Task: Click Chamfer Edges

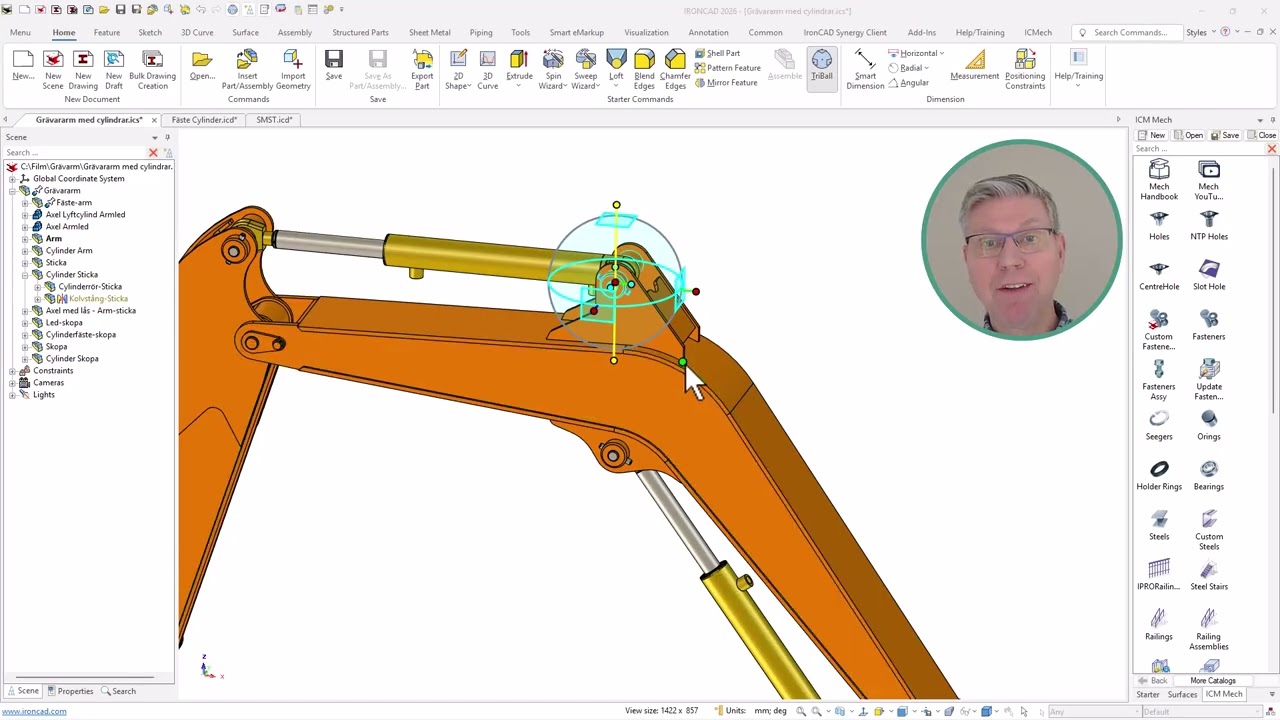Action: tap(675, 69)
